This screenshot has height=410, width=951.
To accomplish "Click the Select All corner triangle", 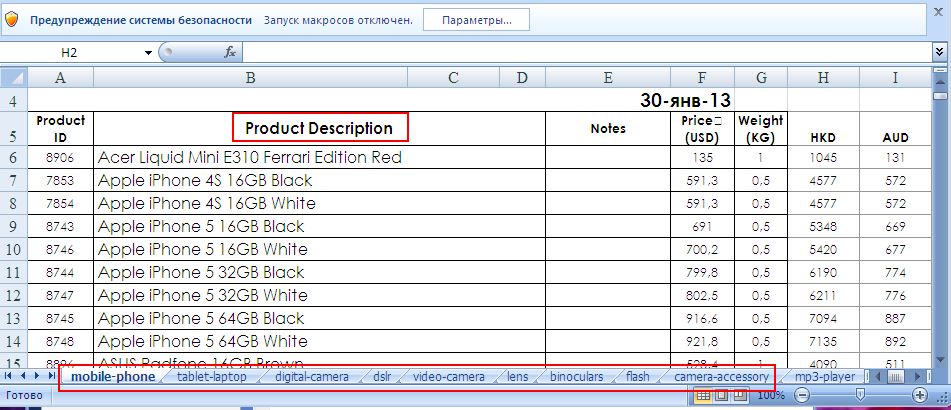I will click(x=13, y=77).
